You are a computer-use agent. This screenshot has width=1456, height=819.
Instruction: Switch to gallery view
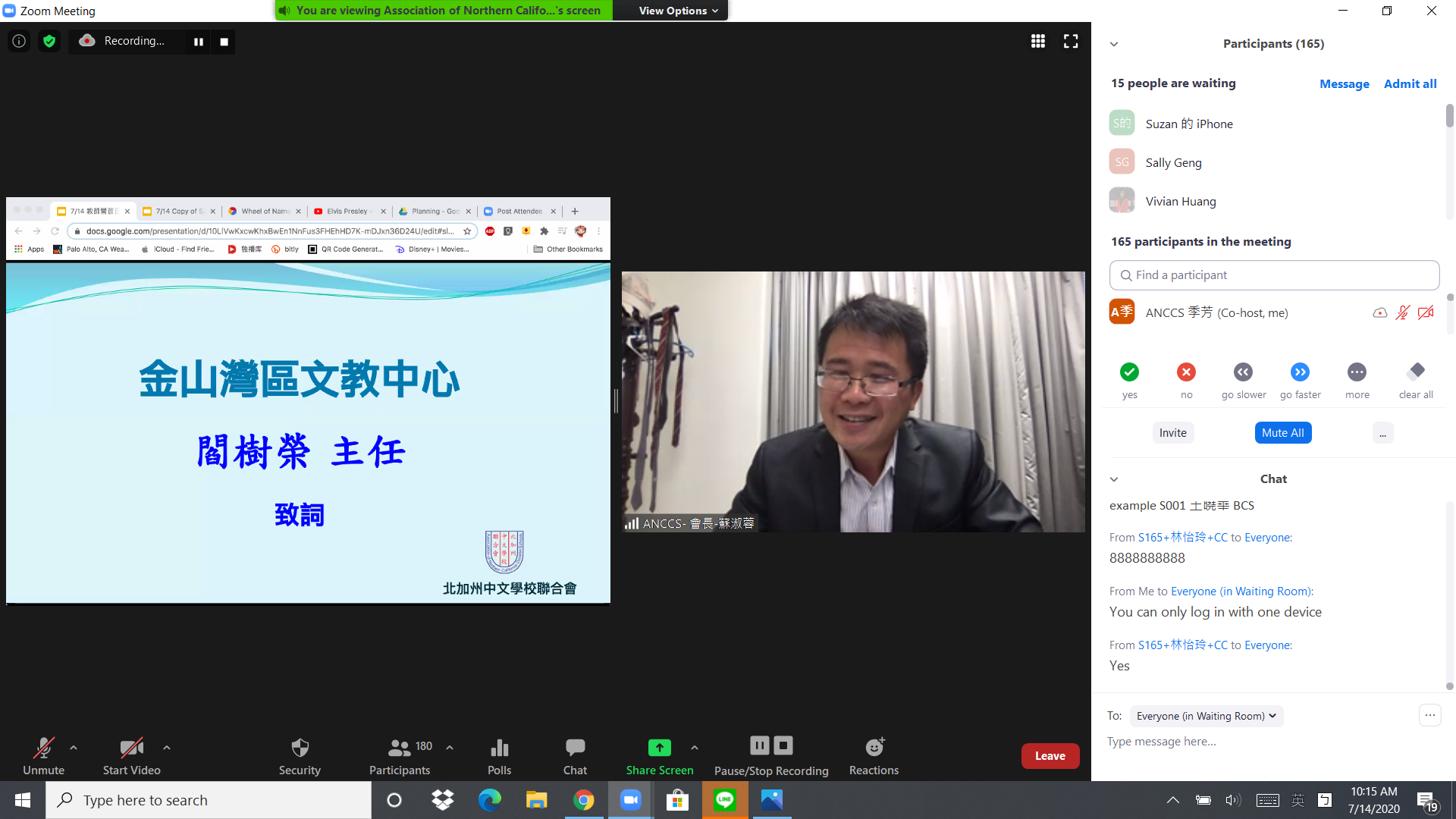pos(1037,41)
